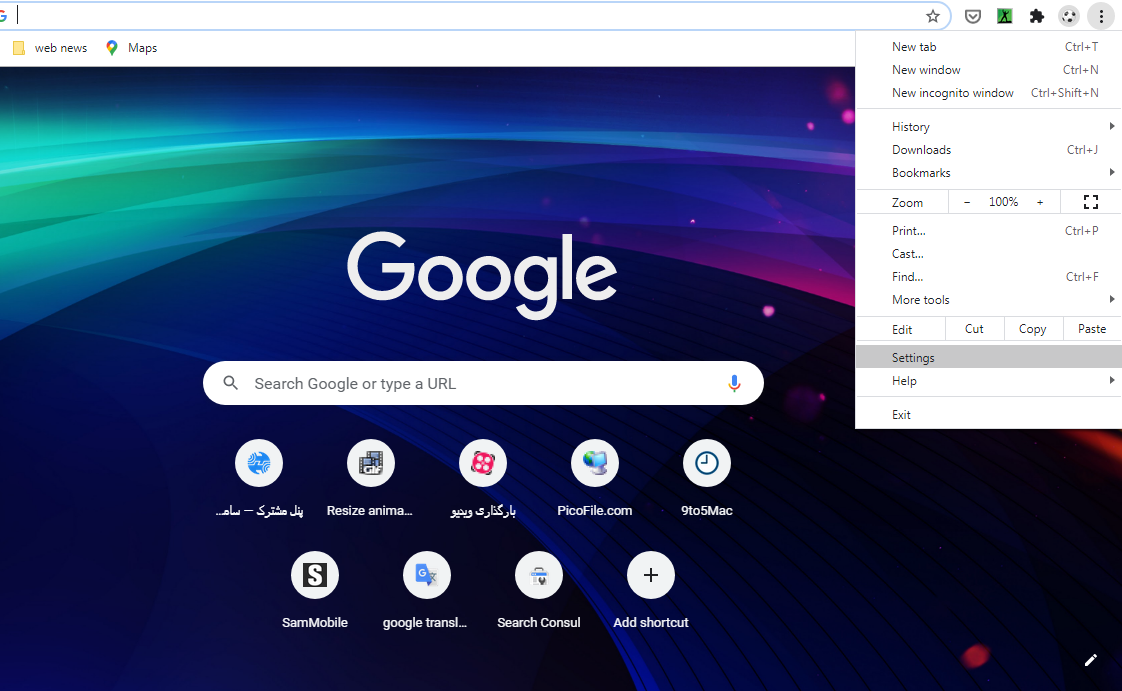The width and height of the screenshot is (1122, 691).
Task: Click the Google logo
Action: pos(482,275)
